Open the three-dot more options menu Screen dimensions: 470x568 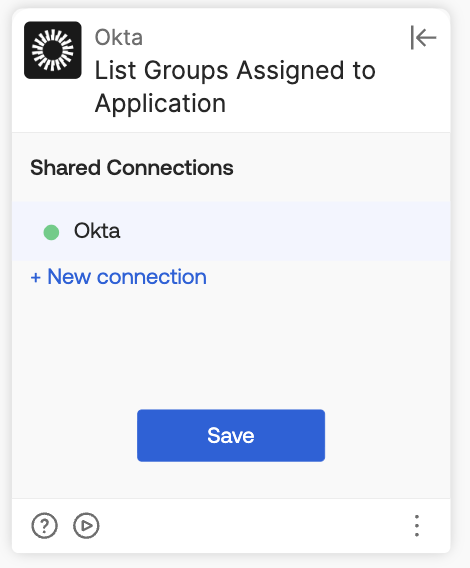click(417, 525)
